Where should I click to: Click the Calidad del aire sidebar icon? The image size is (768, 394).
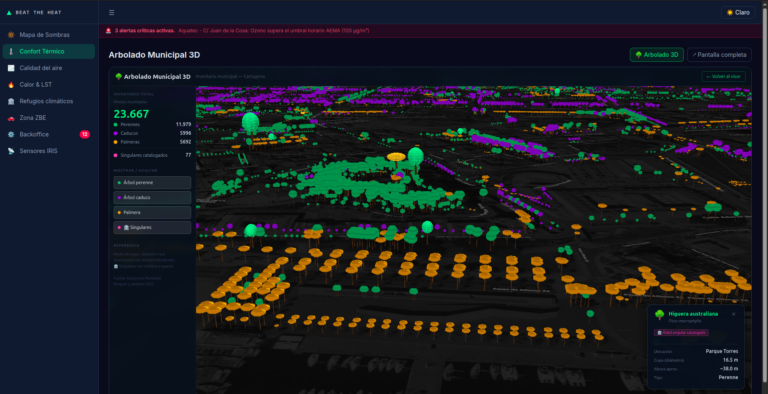[11, 68]
